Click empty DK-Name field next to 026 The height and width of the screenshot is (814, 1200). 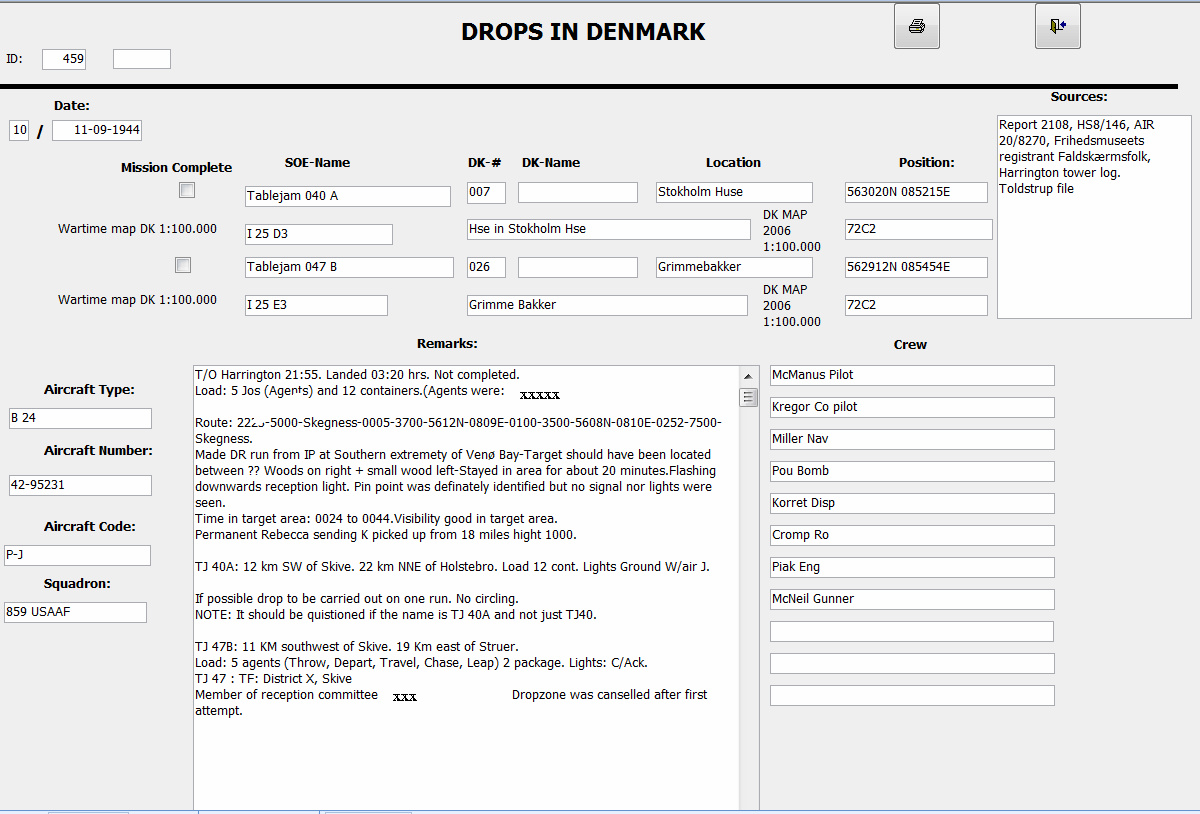coord(578,267)
